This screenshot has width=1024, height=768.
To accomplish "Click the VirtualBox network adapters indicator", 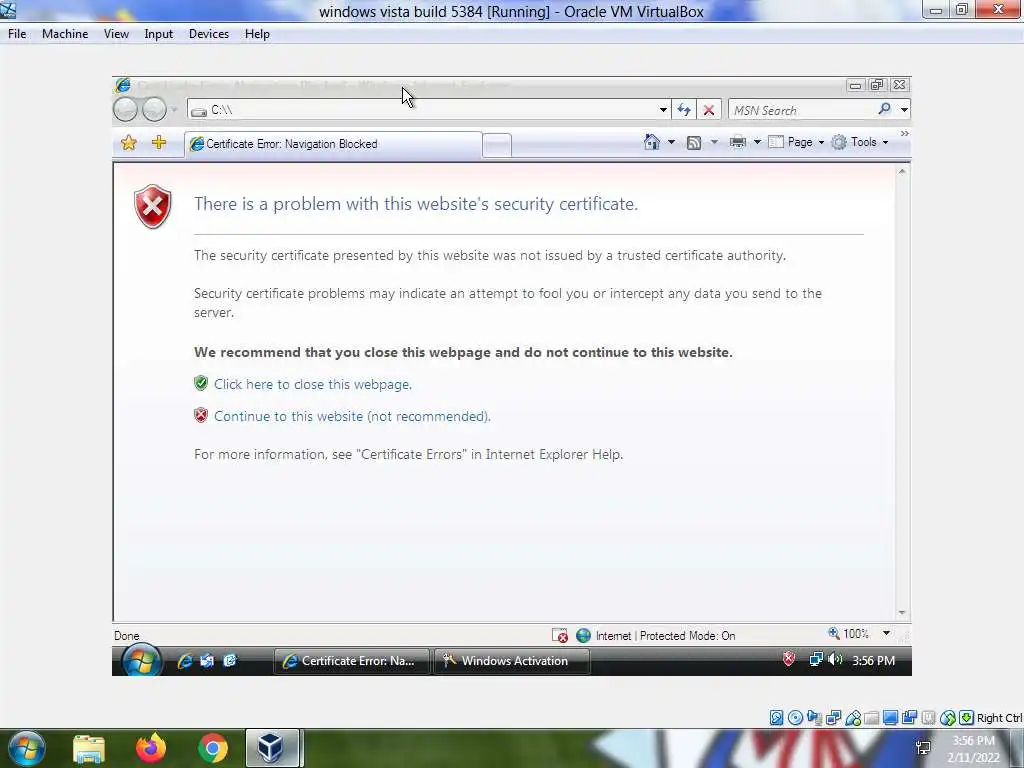I will point(833,718).
